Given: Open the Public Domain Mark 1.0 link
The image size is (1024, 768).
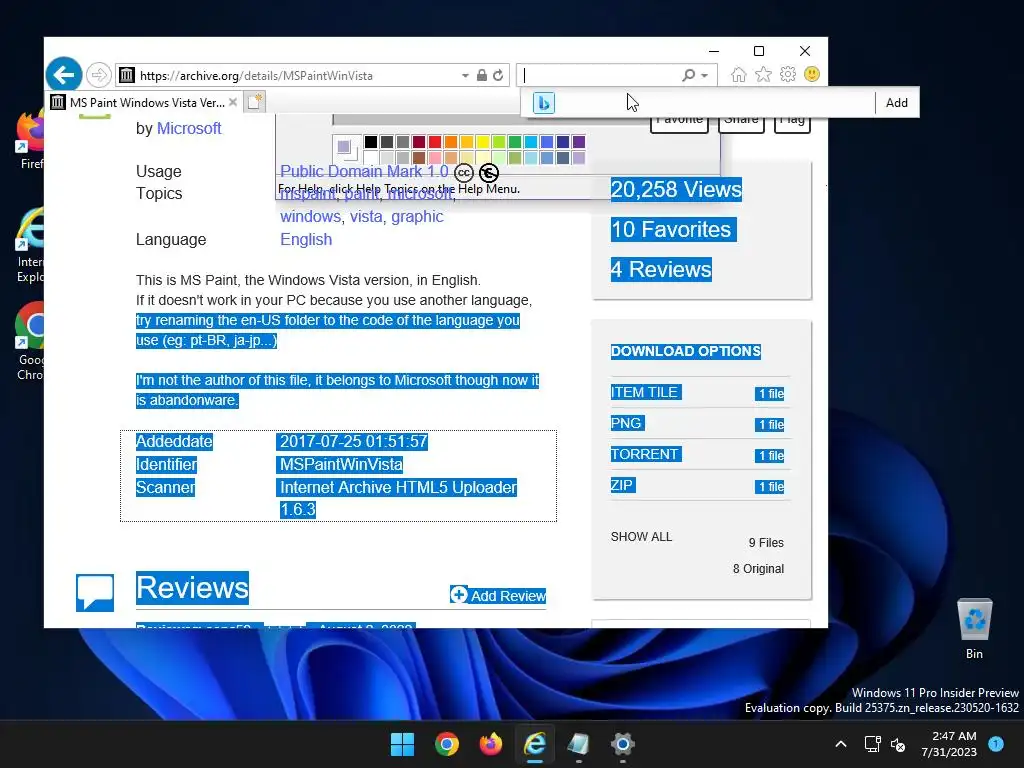Looking at the screenshot, I should coord(364,172).
